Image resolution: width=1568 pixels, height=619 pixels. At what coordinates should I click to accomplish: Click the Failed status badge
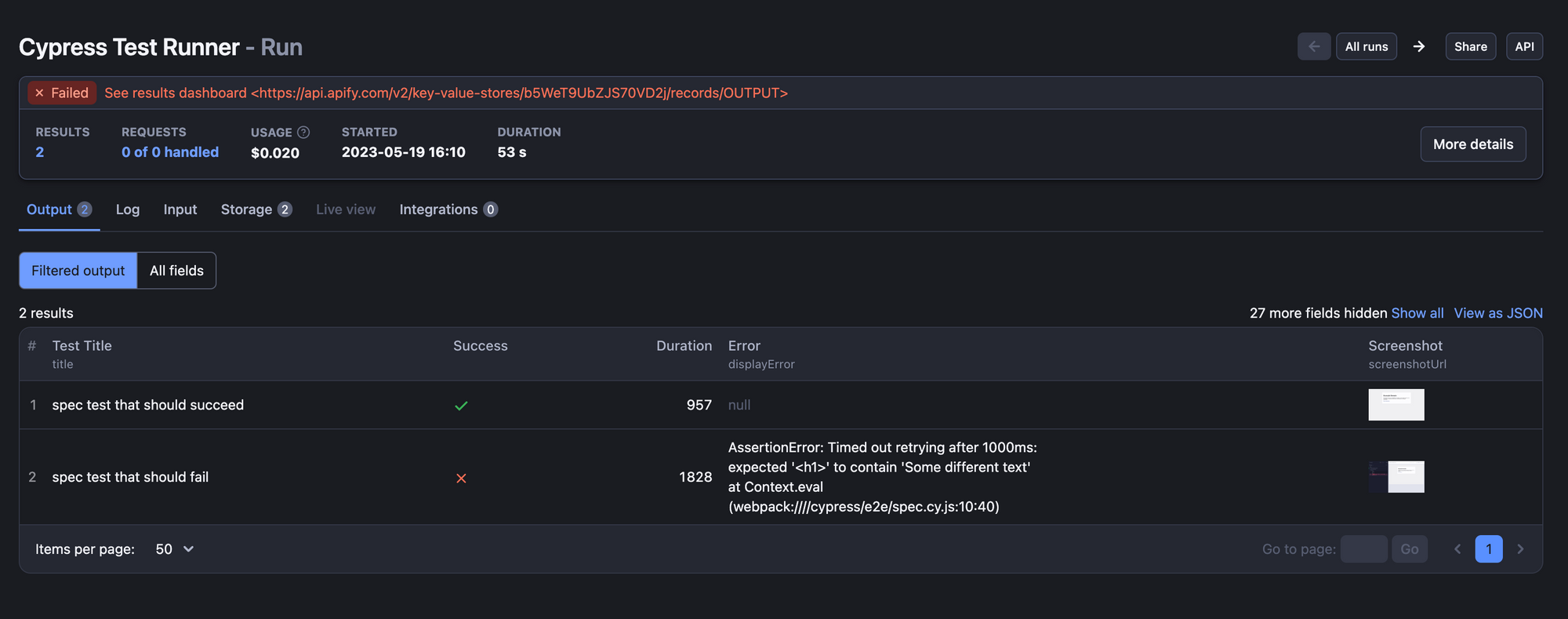(x=62, y=93)
